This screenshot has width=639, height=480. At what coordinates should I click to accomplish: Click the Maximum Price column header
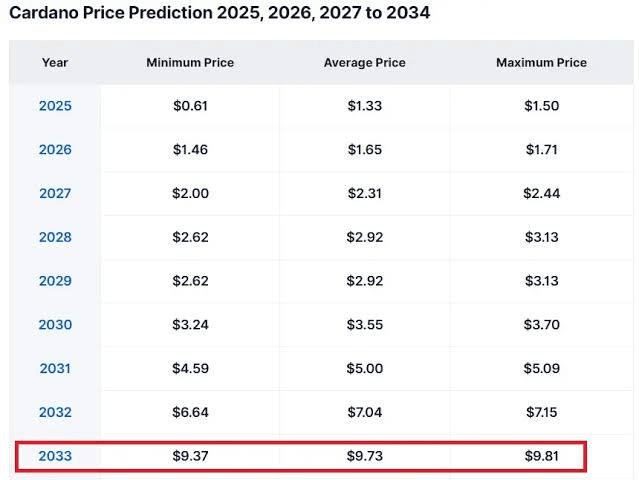pyautogui.click(x=541, y=62)
